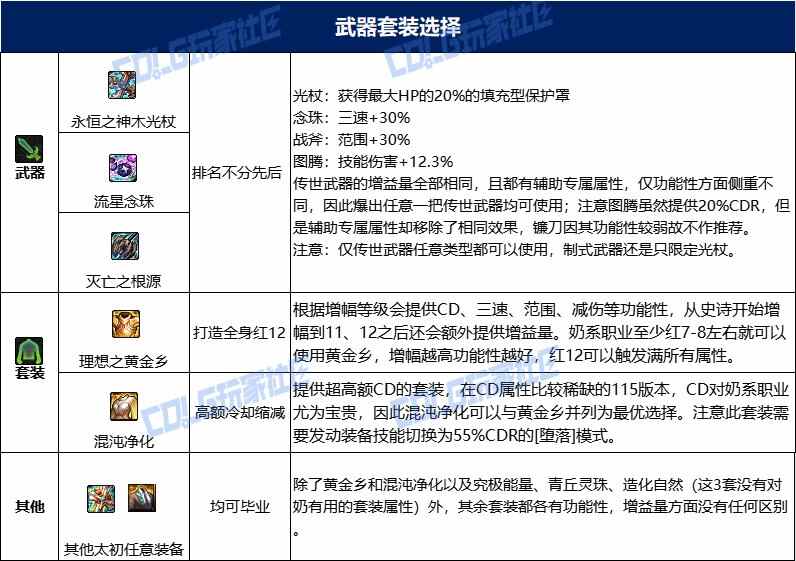Click the 理想之黄金乡 armor set icon
This screenshot has width=796, height=561.
pyautogui.click(x=126, y=324)
